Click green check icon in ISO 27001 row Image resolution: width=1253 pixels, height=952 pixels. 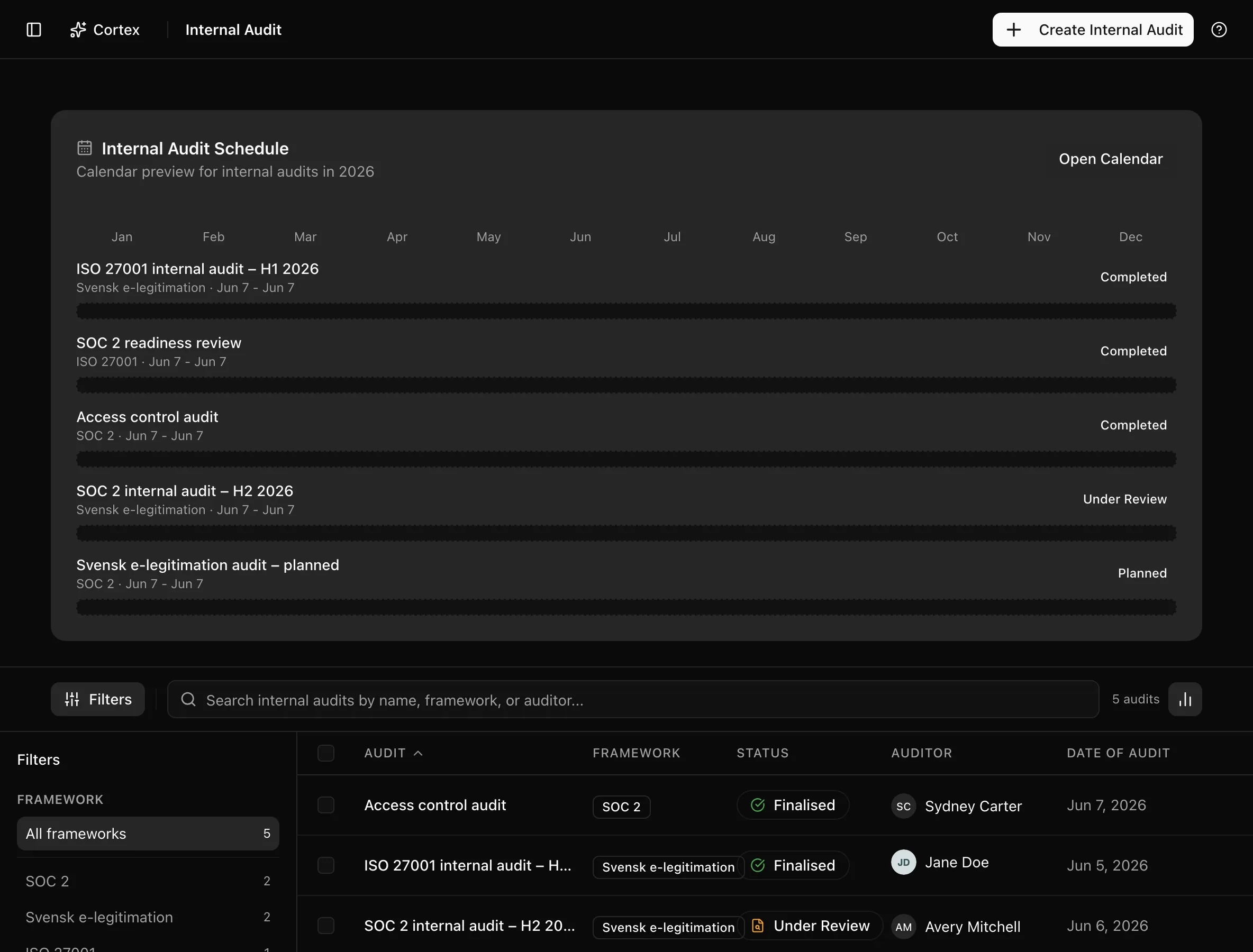(x=758, y=865)
